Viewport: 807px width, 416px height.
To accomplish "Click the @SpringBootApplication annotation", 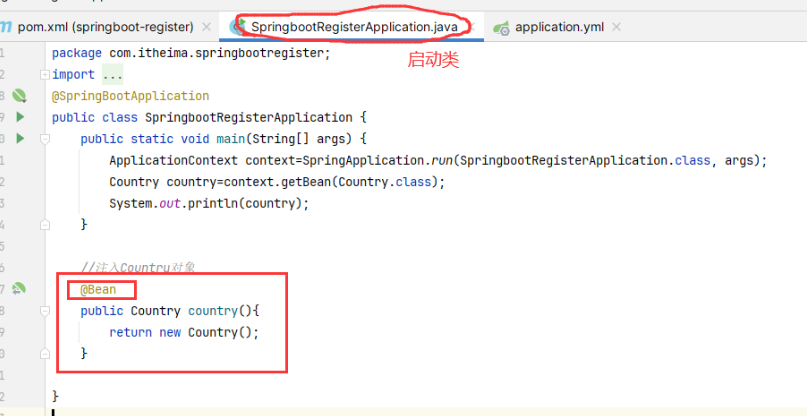I will coord(131,96).
